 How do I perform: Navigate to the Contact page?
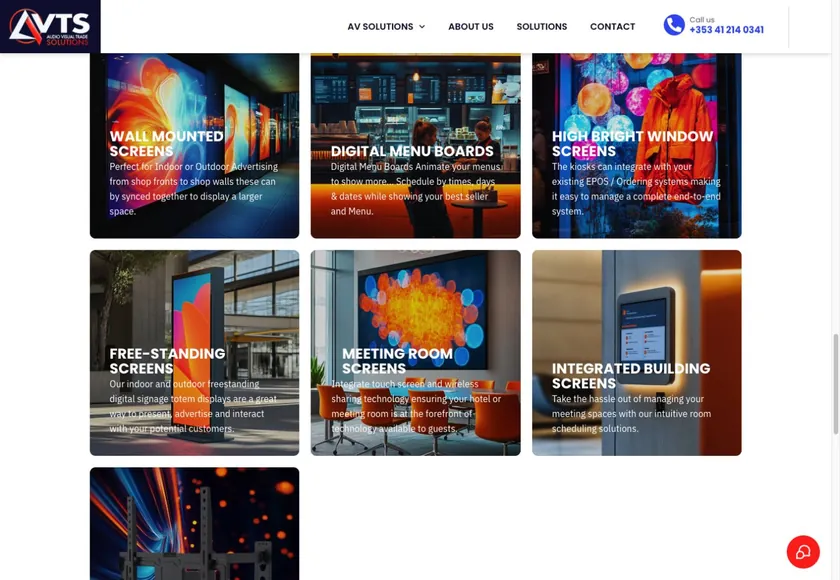click(612, 26)
